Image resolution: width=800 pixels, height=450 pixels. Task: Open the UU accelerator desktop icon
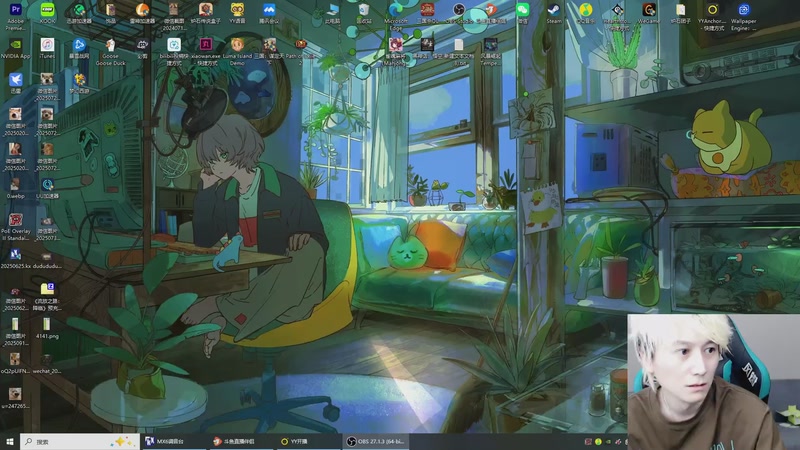47,188
